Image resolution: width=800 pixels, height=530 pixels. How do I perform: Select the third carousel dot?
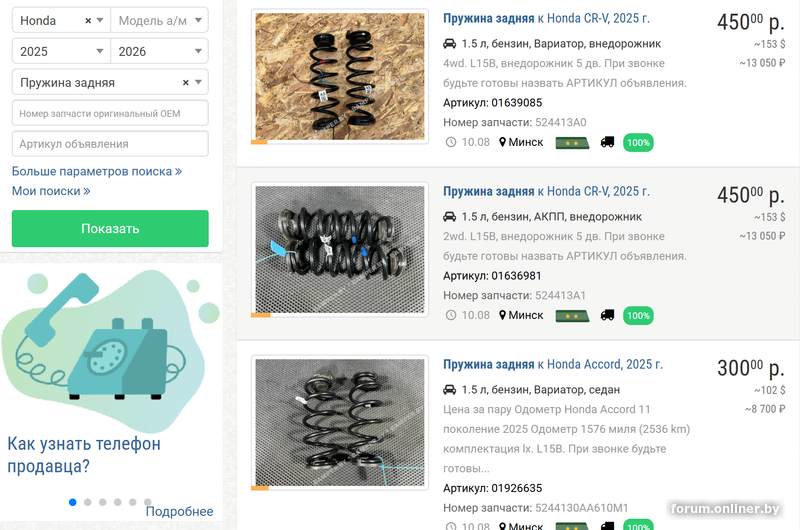103,502
